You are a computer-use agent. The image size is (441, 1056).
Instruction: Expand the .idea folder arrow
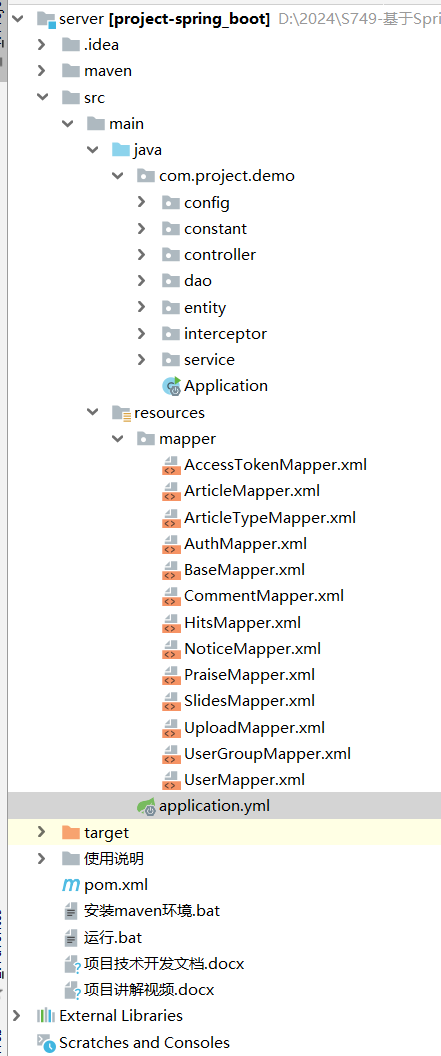(x=42, y=44)
